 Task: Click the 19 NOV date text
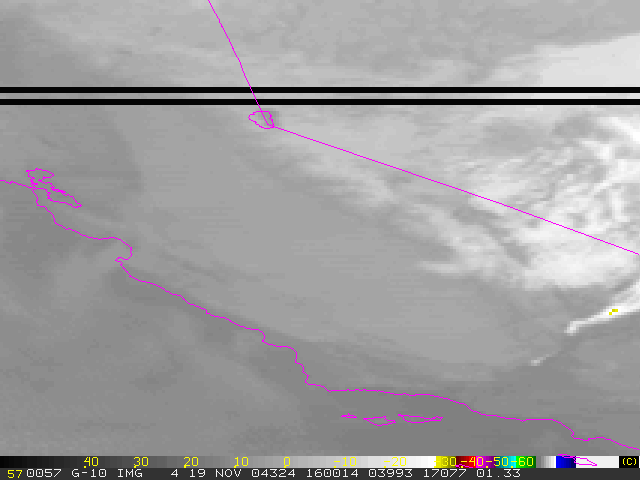205,473
